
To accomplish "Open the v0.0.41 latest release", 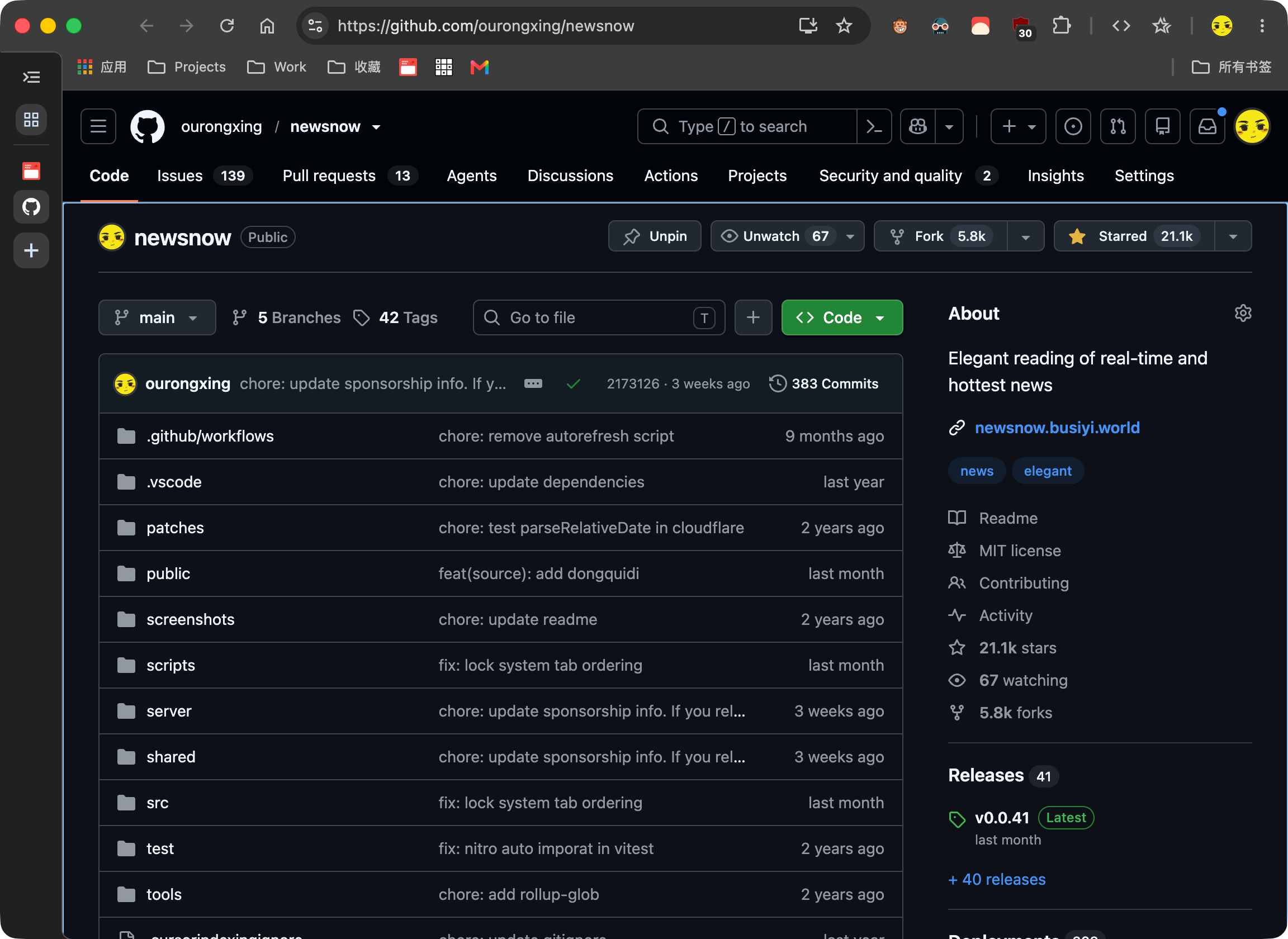I will [1002, 817].
